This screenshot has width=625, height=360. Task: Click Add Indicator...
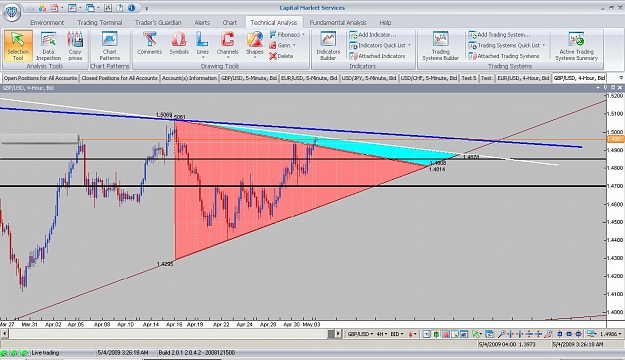coord(373,35)
